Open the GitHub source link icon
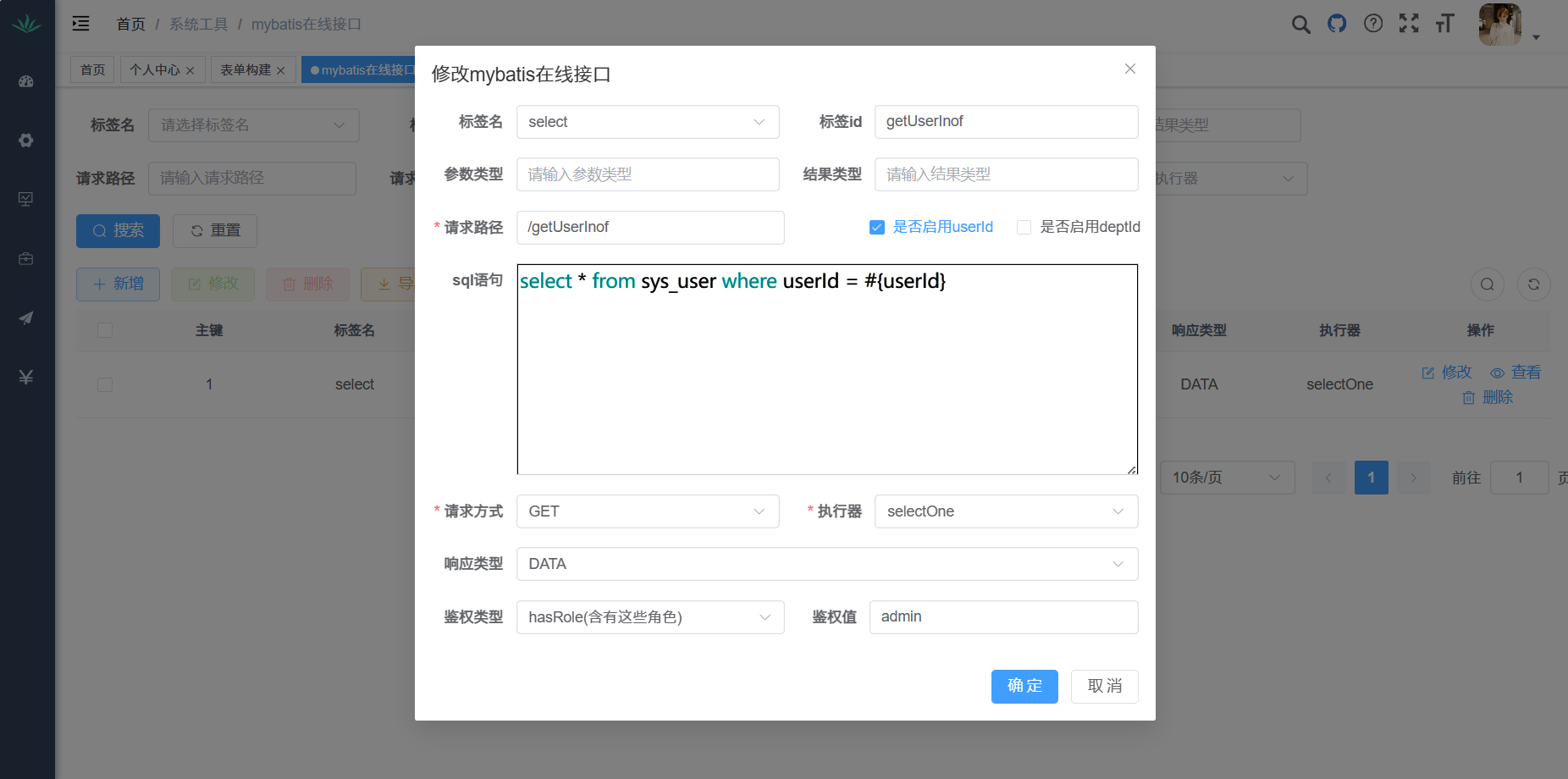Screen dimensions: 1568x779 [1337, 24]
